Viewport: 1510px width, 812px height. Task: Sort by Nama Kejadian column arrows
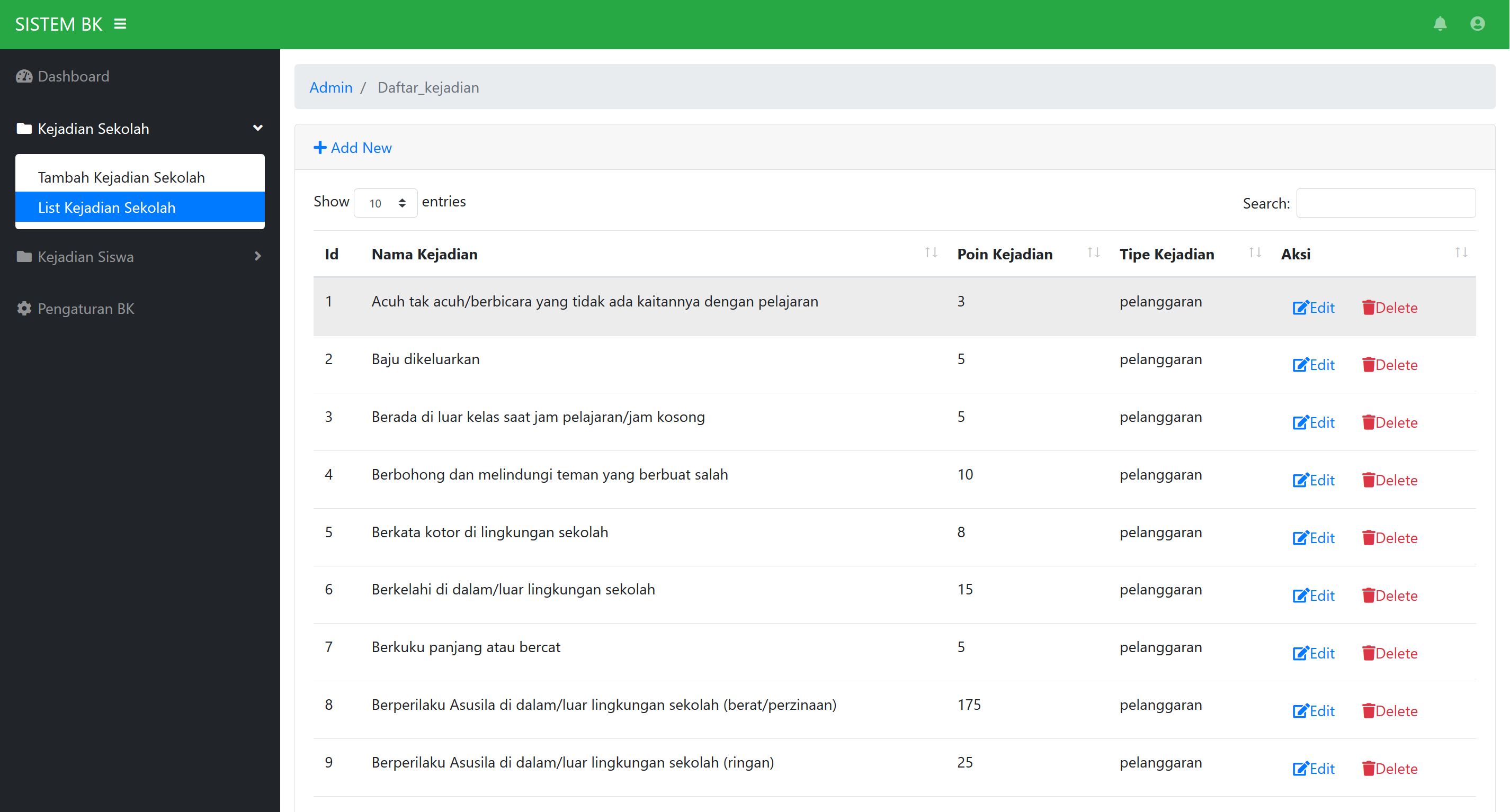coord(931,252)
